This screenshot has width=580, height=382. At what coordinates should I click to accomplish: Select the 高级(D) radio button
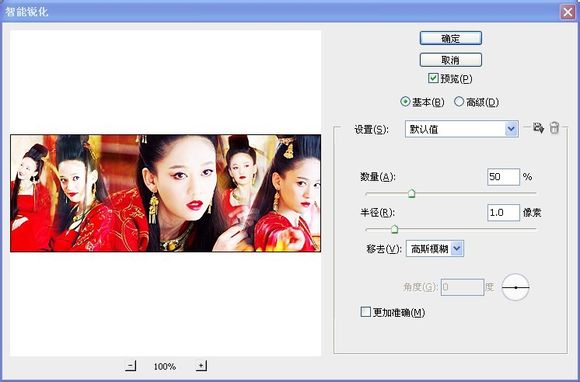459,101
